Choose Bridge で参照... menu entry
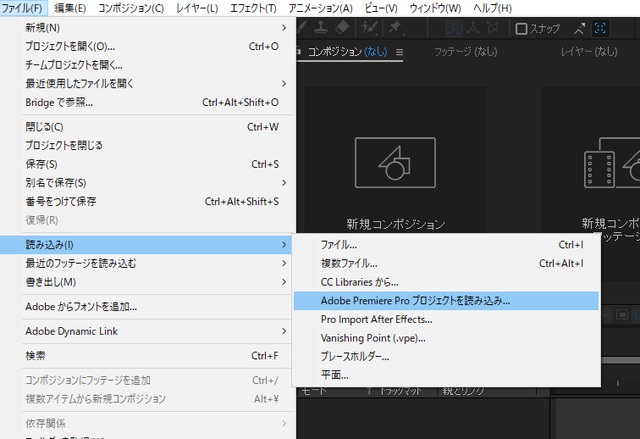The image size is (640, 439). tap(148, 102)
